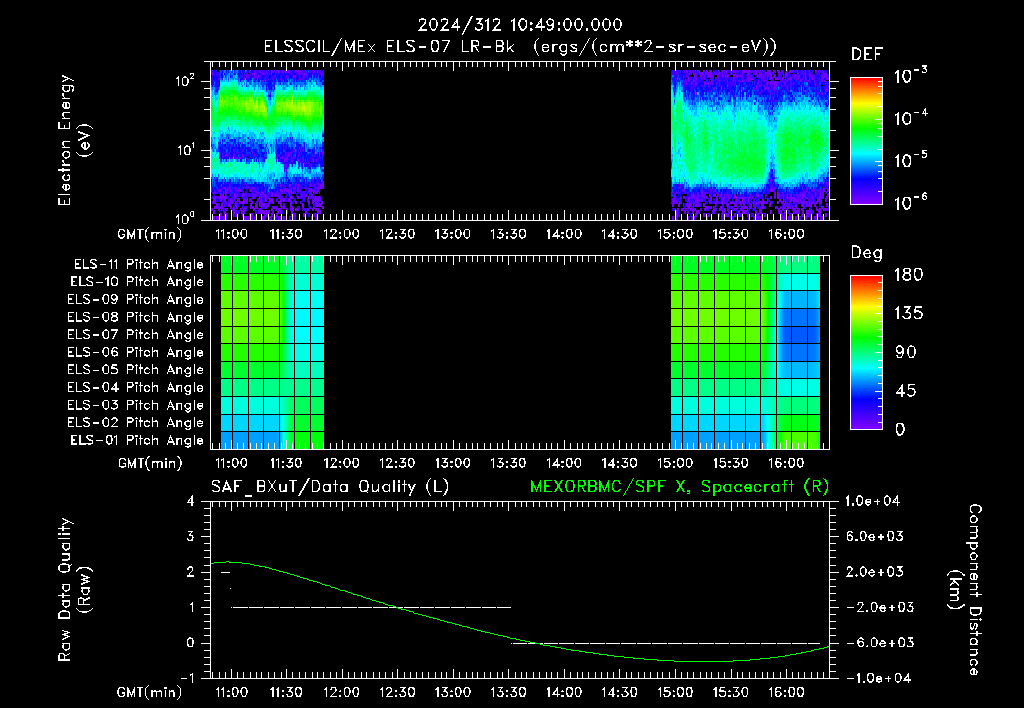
Task: Click the 10^-3 label on DEF scale
Action: click(911, 76)
